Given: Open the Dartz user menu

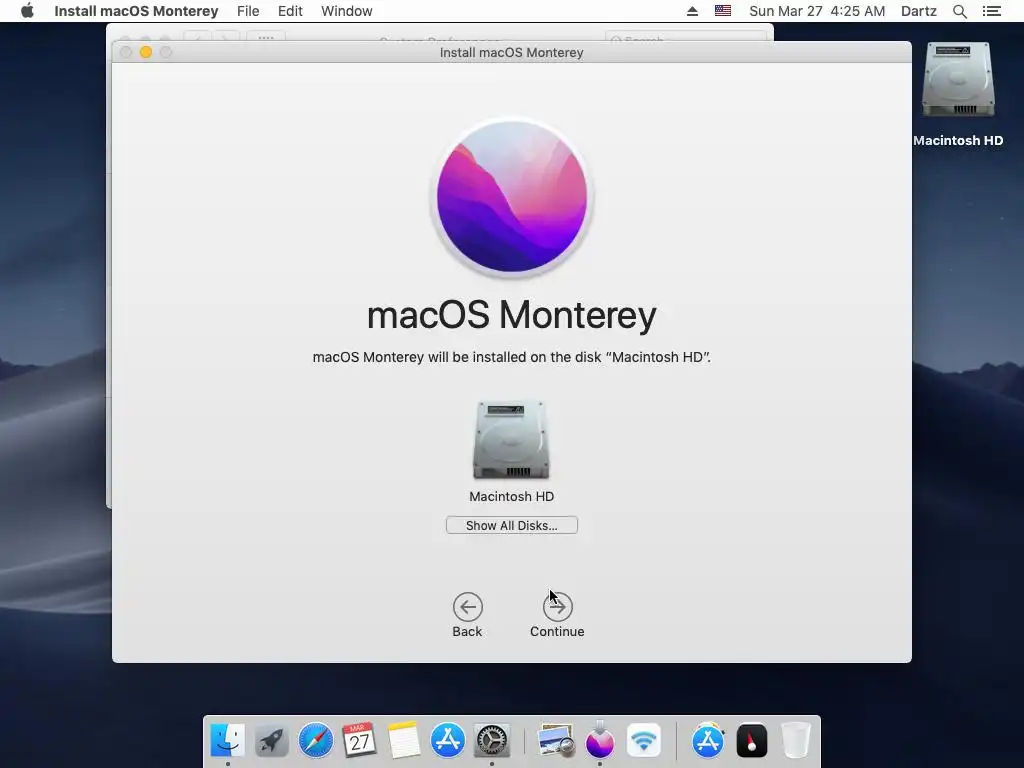Looking at the screenshot, I should click(x=918, y=11).
